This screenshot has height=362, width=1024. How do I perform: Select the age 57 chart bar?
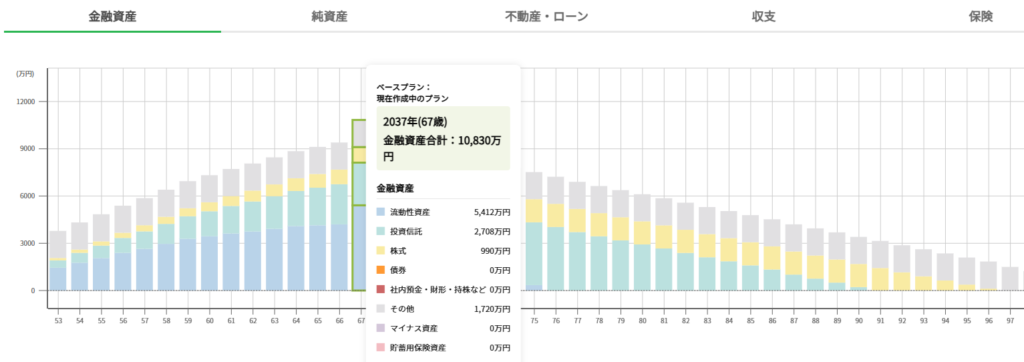pyautogui.click(x=144, y=244)
